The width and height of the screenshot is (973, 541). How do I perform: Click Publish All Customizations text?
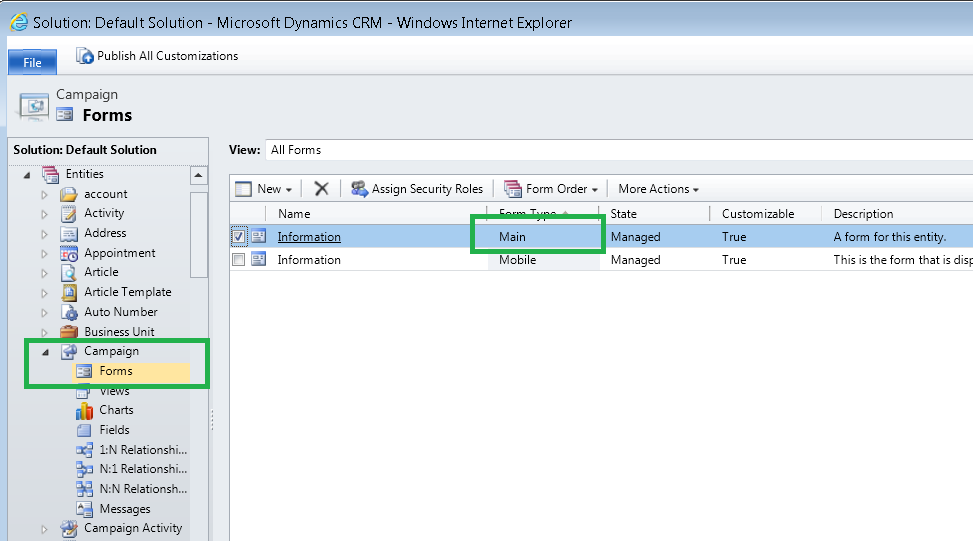[168, 56]
